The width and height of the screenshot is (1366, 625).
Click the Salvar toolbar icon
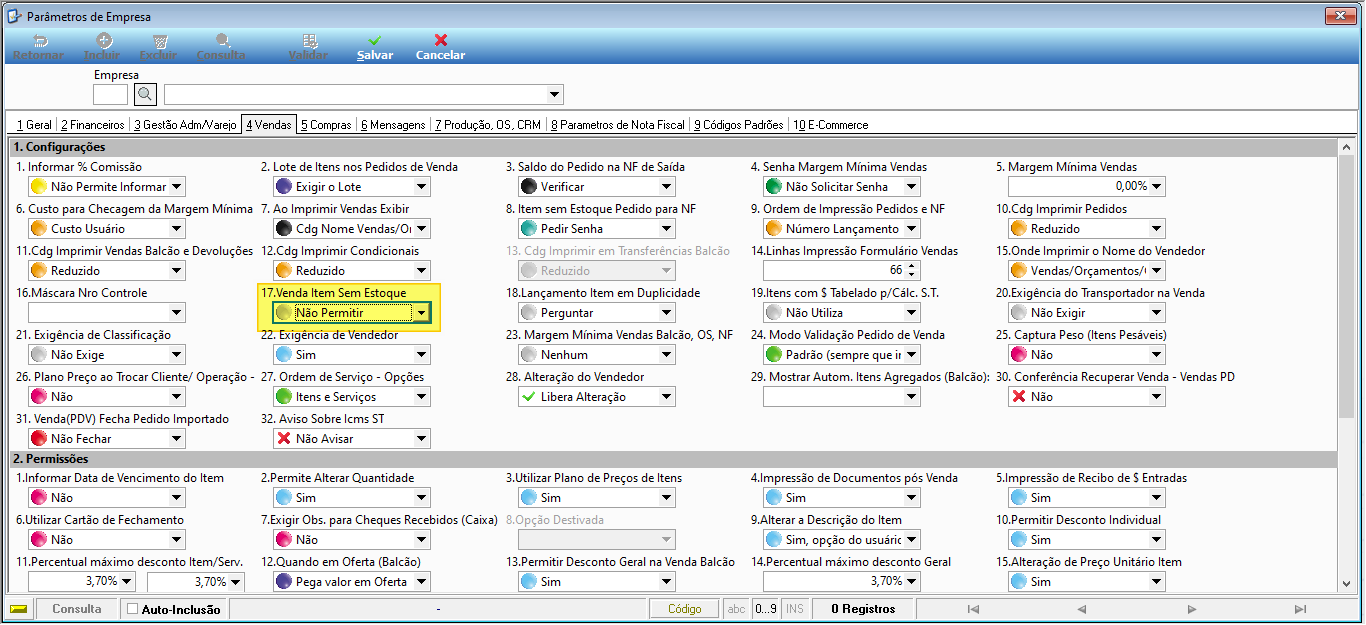[374, 41]
